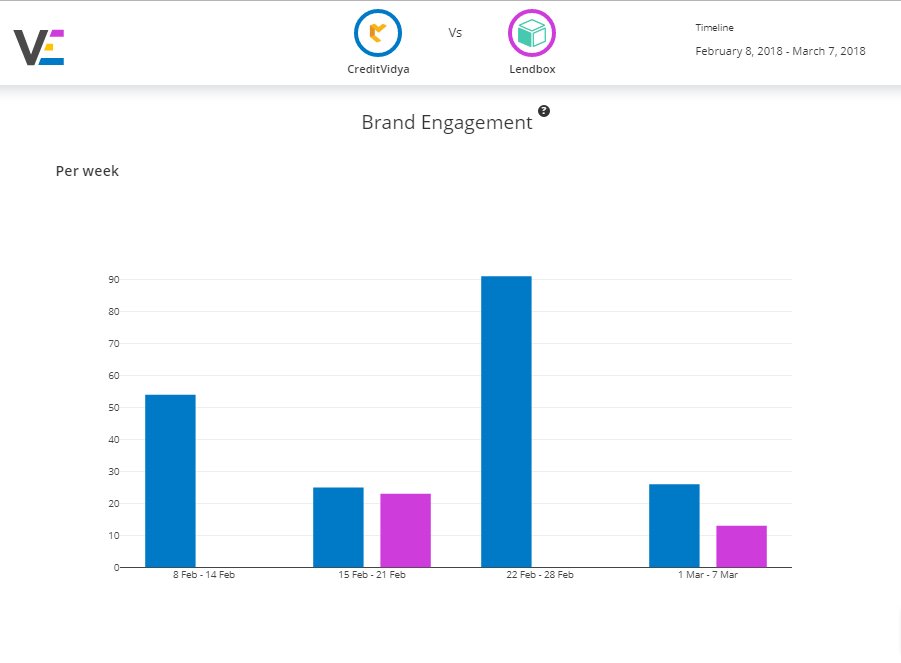Select the tall blue bar for 22 Feb - 28 Feb

tap(506, 420)
